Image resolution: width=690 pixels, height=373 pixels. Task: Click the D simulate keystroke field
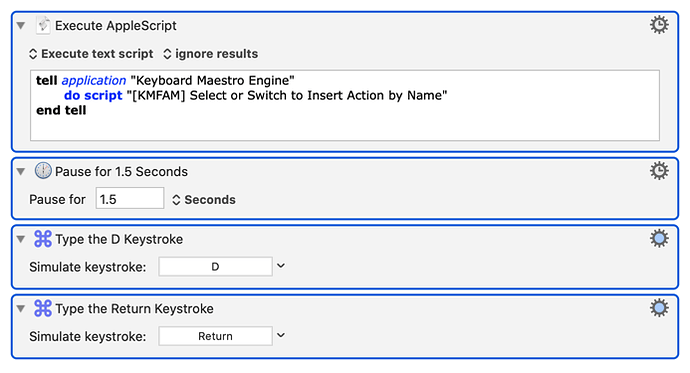215,267
